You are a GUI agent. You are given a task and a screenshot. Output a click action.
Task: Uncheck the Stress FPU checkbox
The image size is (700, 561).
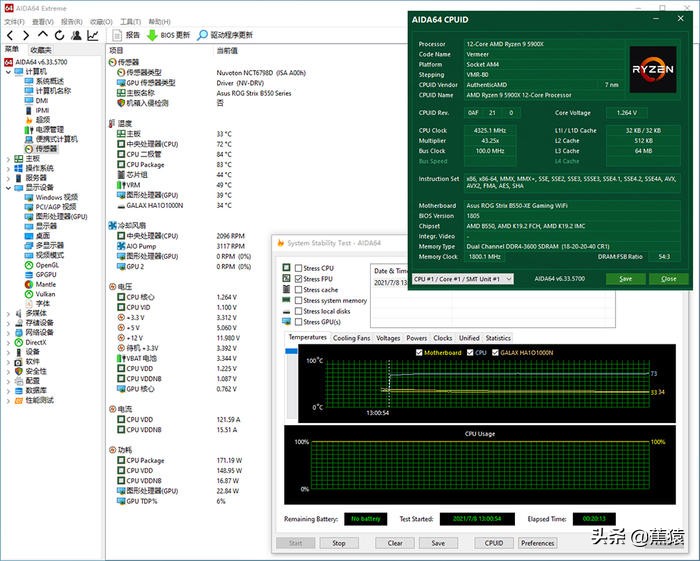(297, 279)
